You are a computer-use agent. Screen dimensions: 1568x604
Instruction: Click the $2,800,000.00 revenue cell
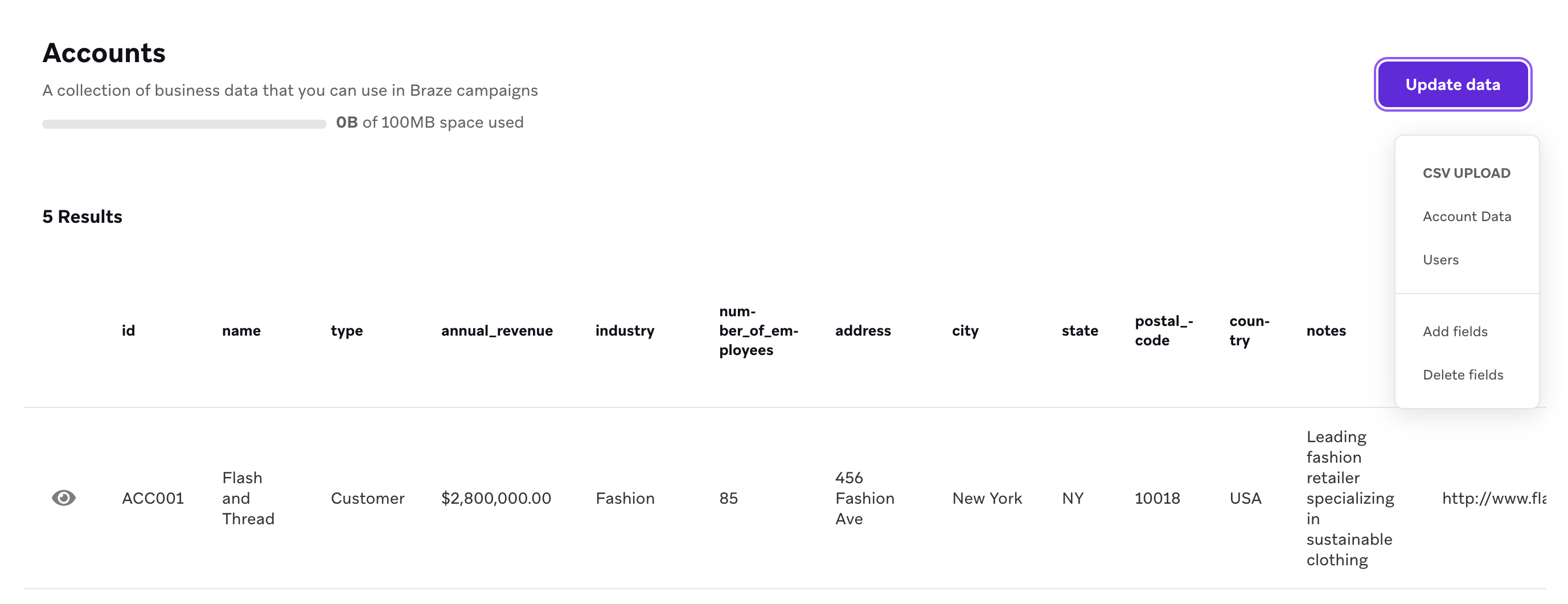click(496, 498)
